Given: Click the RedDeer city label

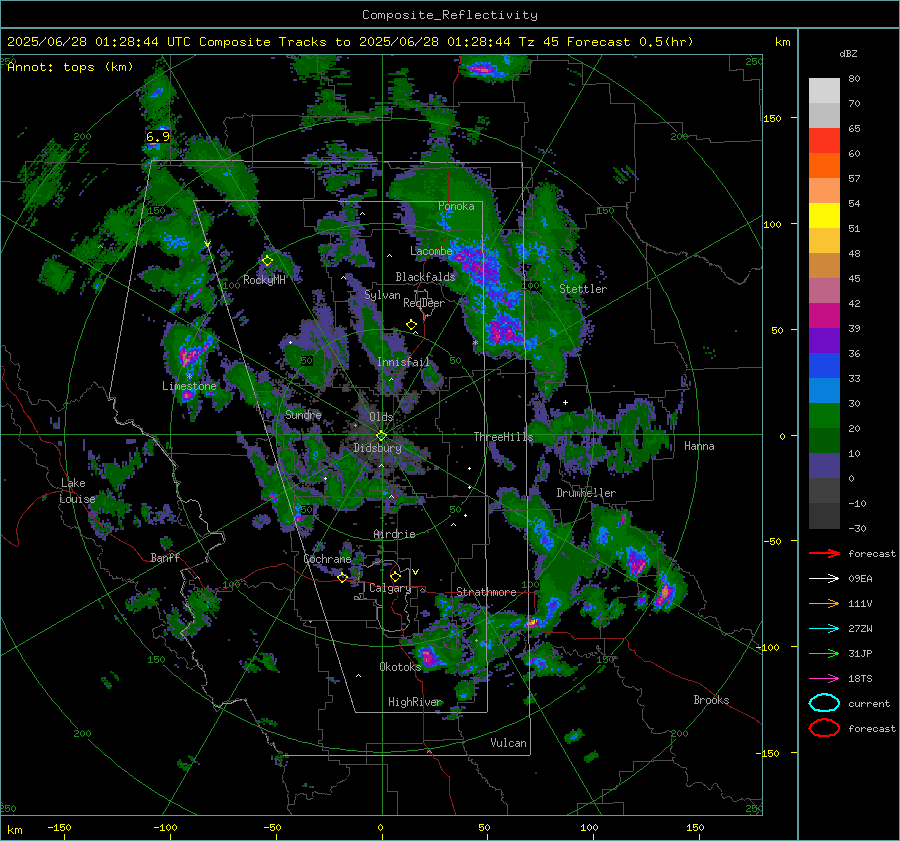Looking at the screenshot, I should click(x=424, y=303).
